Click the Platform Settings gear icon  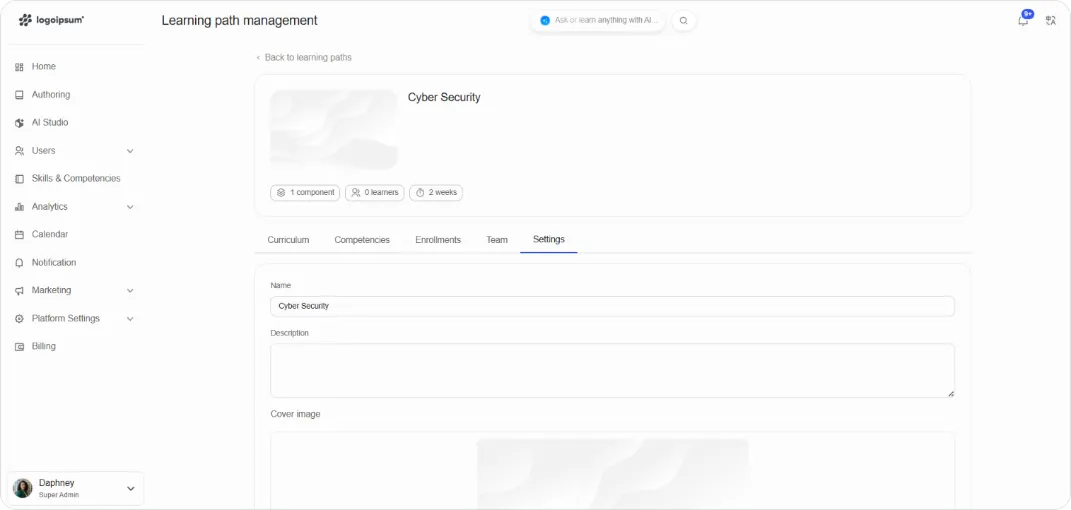(x=19, y=319)
